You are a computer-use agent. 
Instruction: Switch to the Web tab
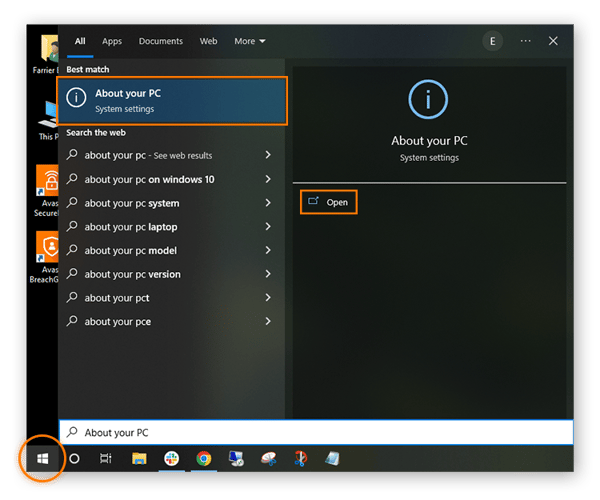(x=208, y=41)
